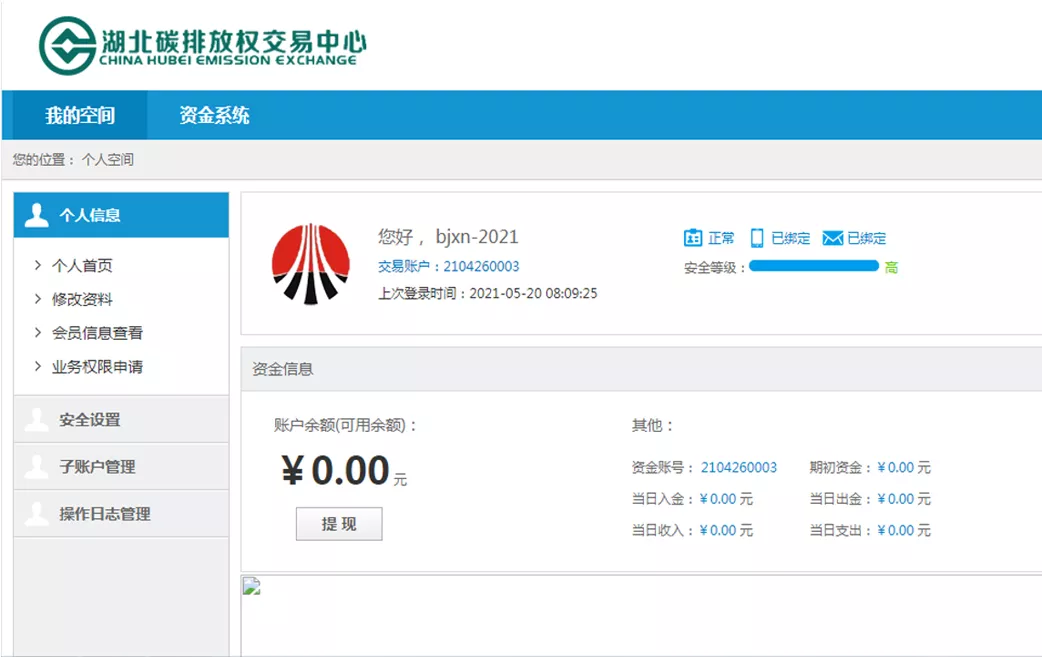The height and width of the screenshot is (657, 1042).
Task: Expand the 安全设置 sidebar section
Action: [x=90, y=420]
